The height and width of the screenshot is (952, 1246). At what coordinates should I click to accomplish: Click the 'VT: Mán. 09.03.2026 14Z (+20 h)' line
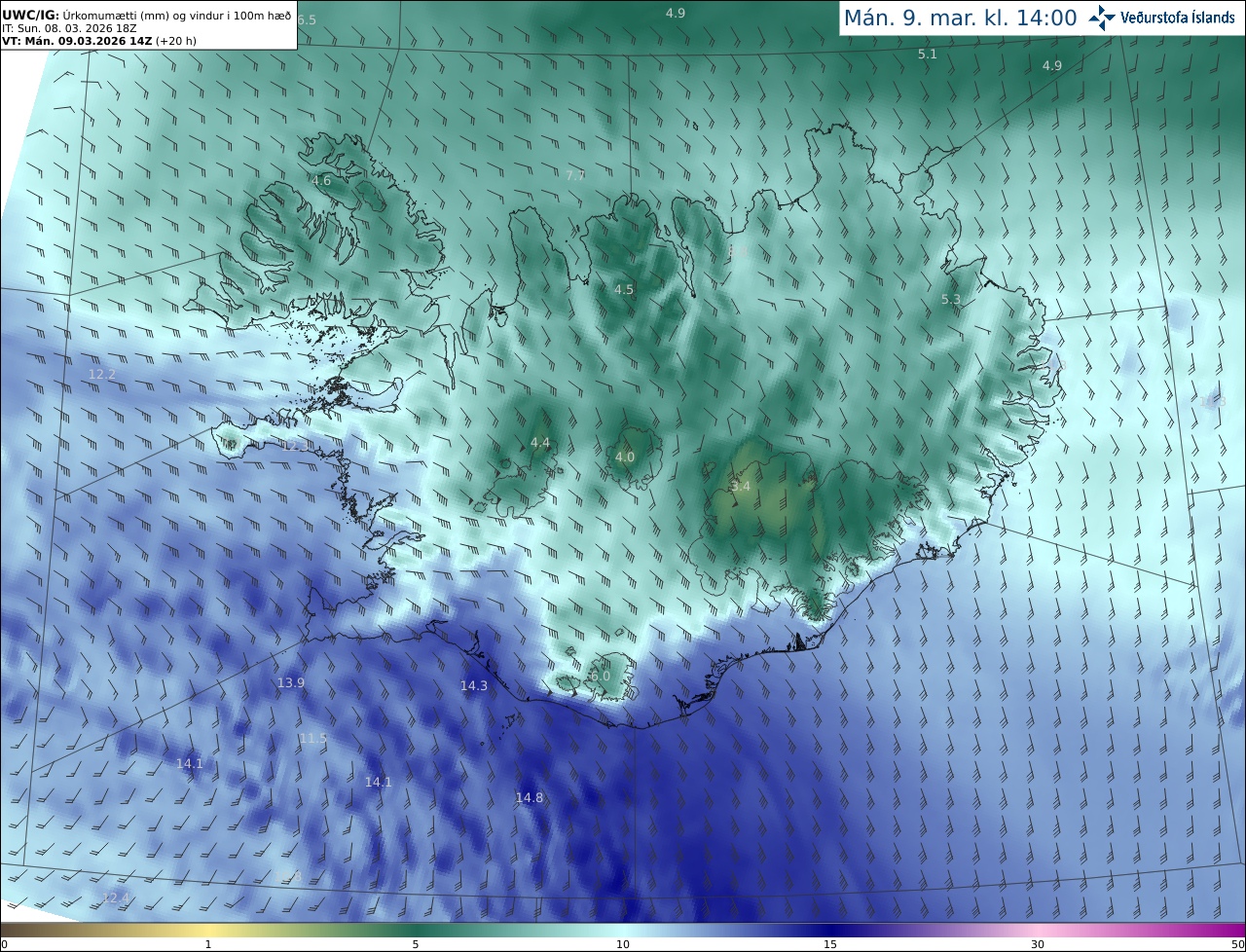click(x=99, y=42)
